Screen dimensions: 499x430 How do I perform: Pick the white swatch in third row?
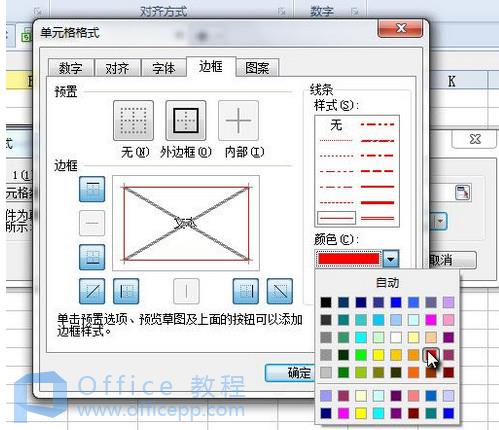pyautogui.click(x=396, y=337)
